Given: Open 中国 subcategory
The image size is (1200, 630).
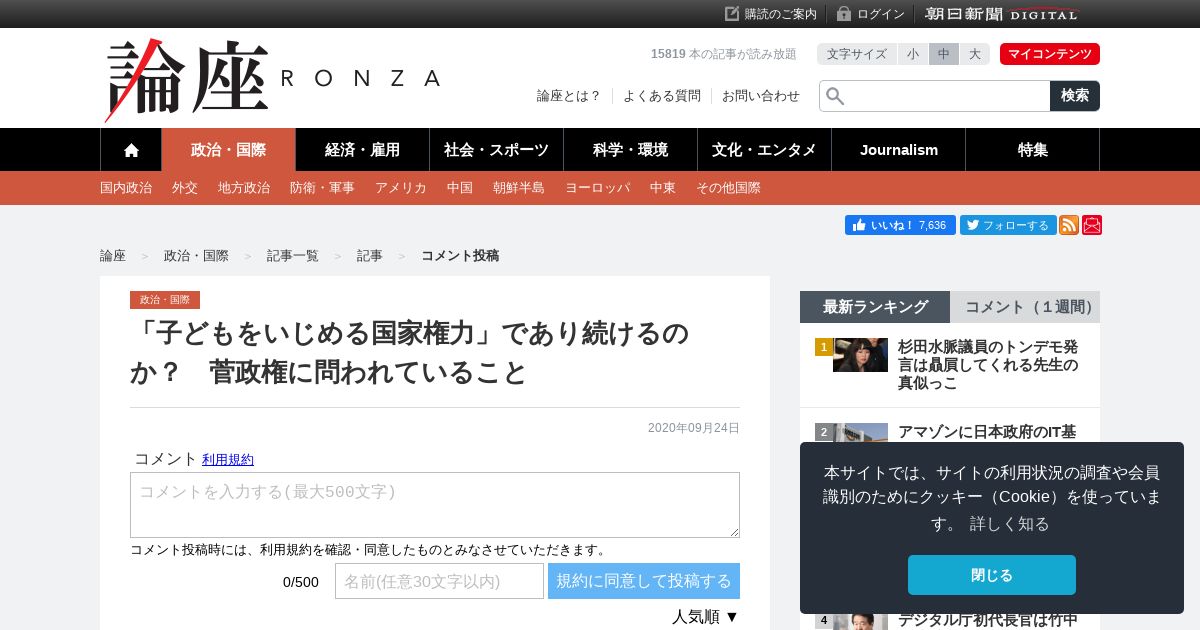Looking at the screenshot, I should tap(460, 188).
